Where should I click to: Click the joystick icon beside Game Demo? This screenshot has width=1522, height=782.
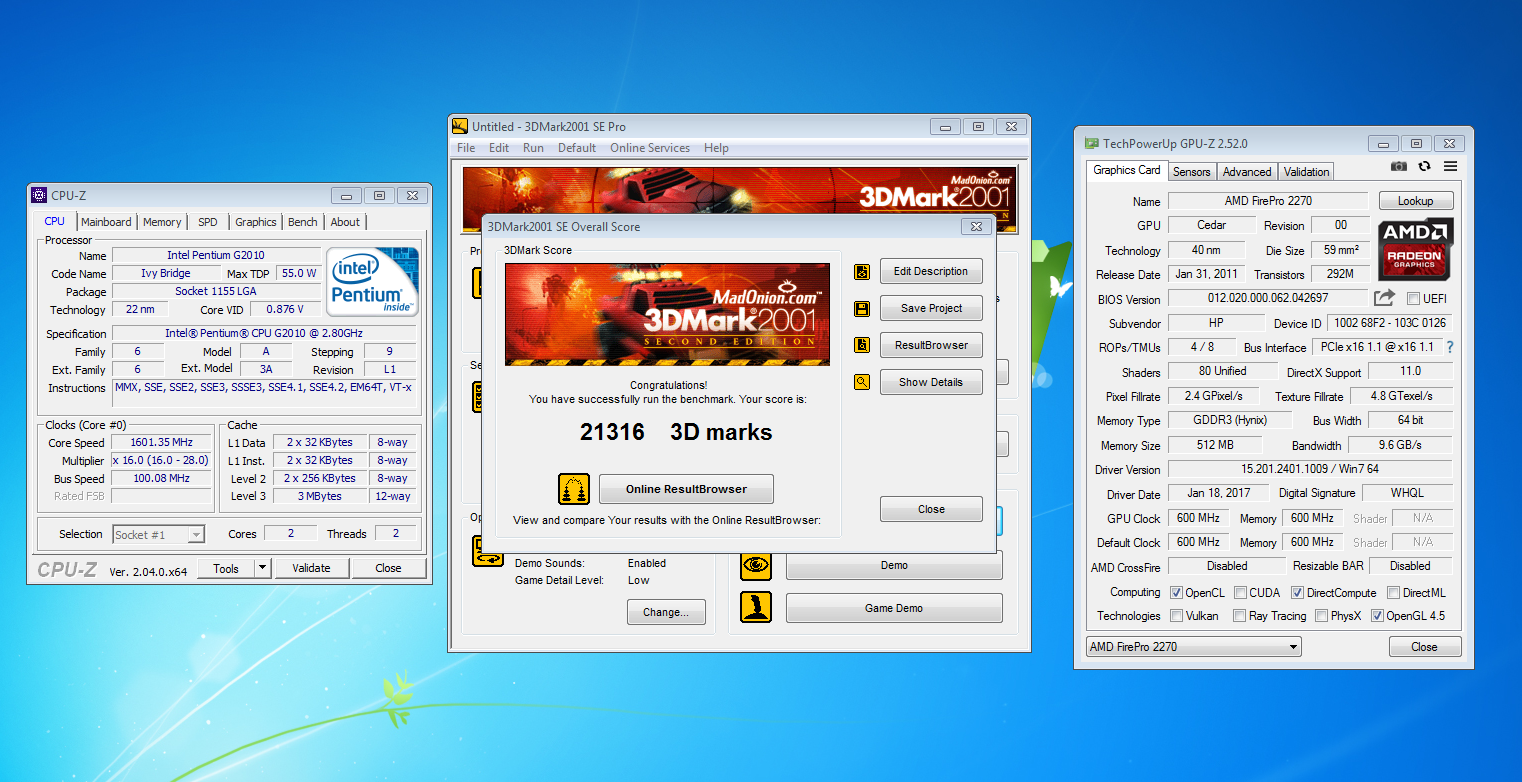click(x=756, y=608)
